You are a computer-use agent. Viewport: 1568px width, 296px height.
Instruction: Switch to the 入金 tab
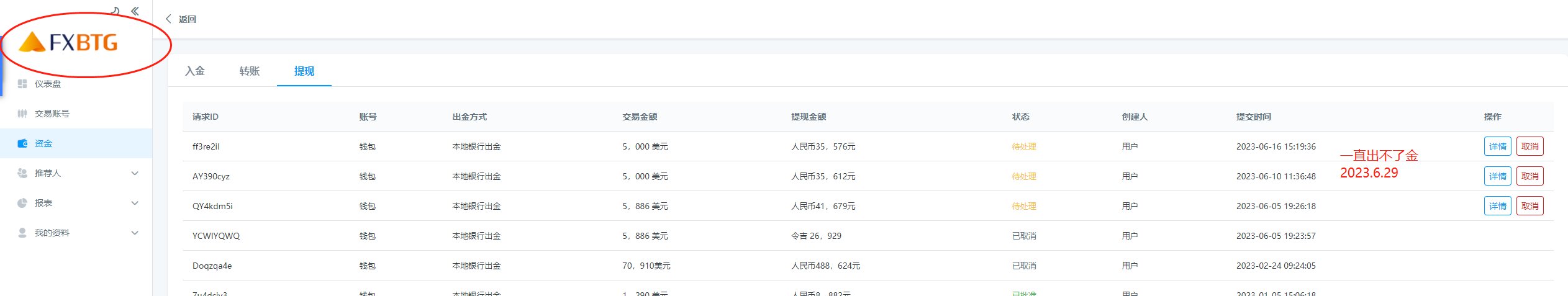click(x=195, y=71)
